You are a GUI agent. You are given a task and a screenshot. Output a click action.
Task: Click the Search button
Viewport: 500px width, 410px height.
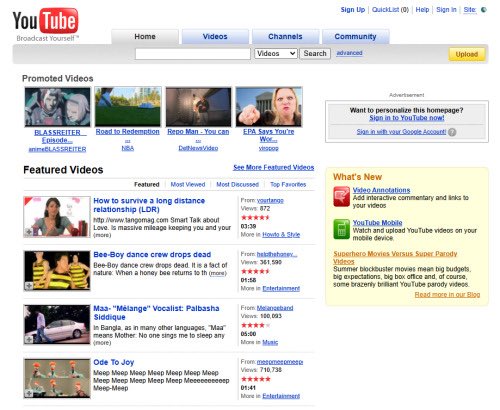point(315,53)
